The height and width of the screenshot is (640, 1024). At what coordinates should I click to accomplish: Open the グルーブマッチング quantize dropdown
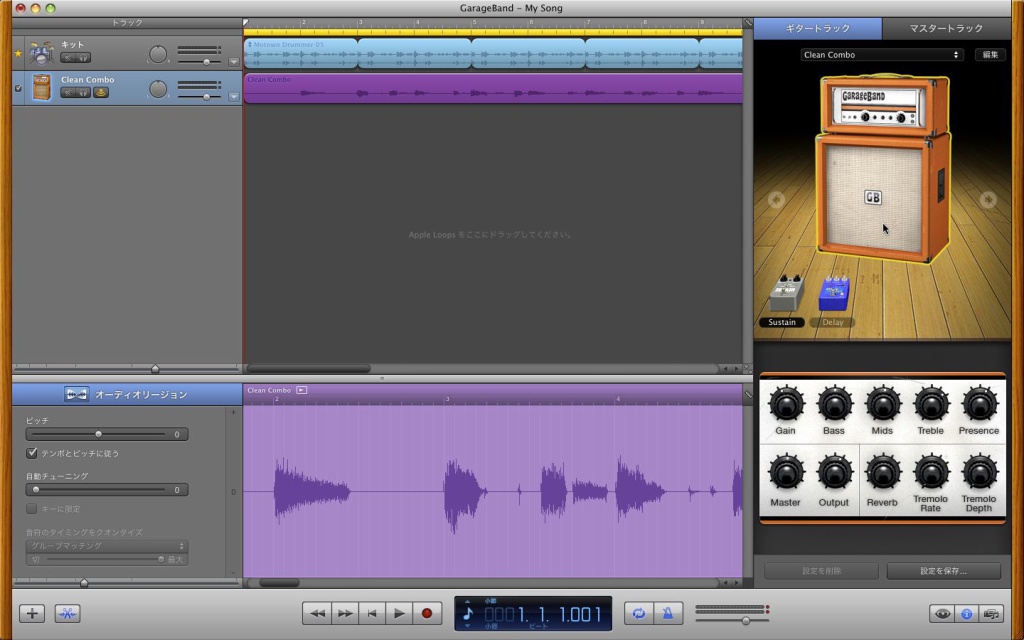pos(107,546)
